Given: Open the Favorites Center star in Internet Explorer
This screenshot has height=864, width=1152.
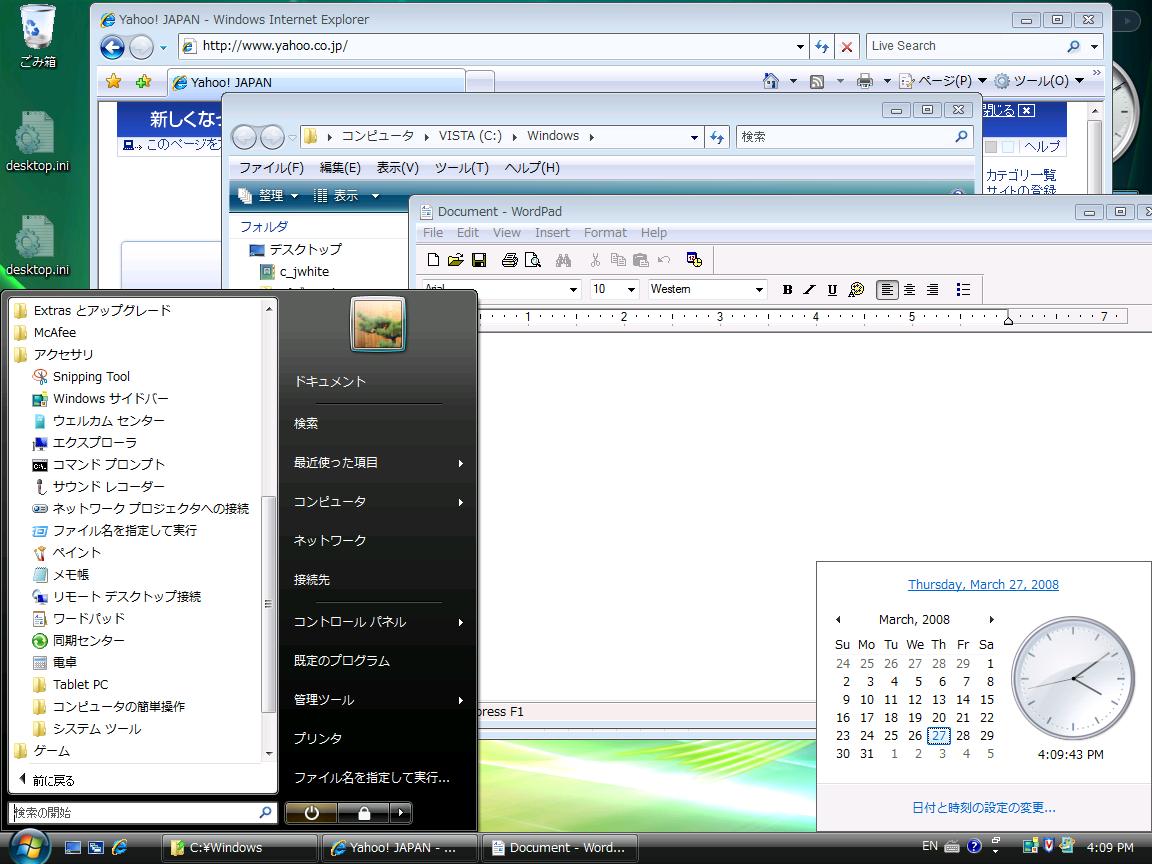Looking at the screenshot, I should (113, 81).
